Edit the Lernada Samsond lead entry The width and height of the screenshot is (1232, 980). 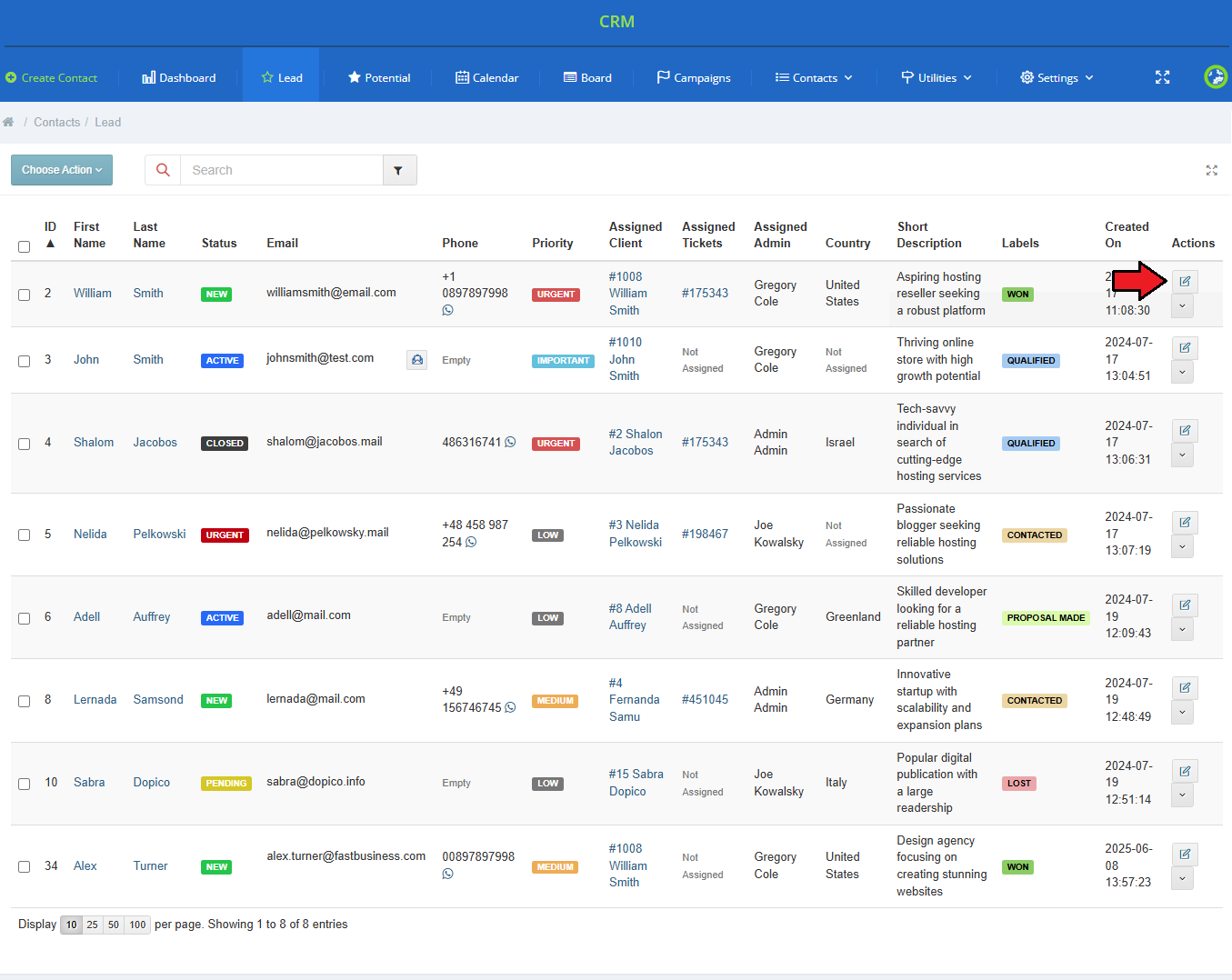(x=1185, y=688)
